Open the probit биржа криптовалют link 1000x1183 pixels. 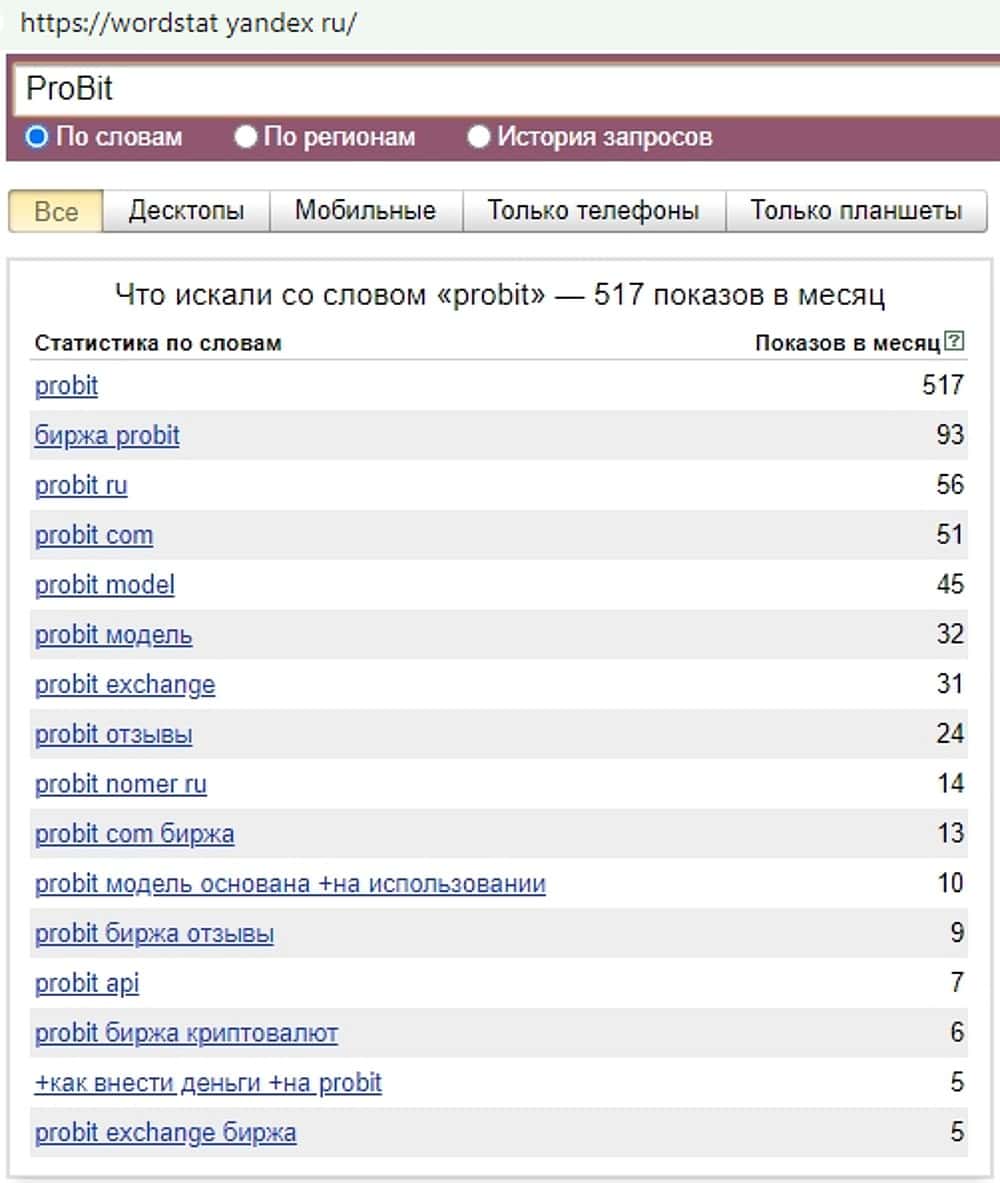(186, 1033)
